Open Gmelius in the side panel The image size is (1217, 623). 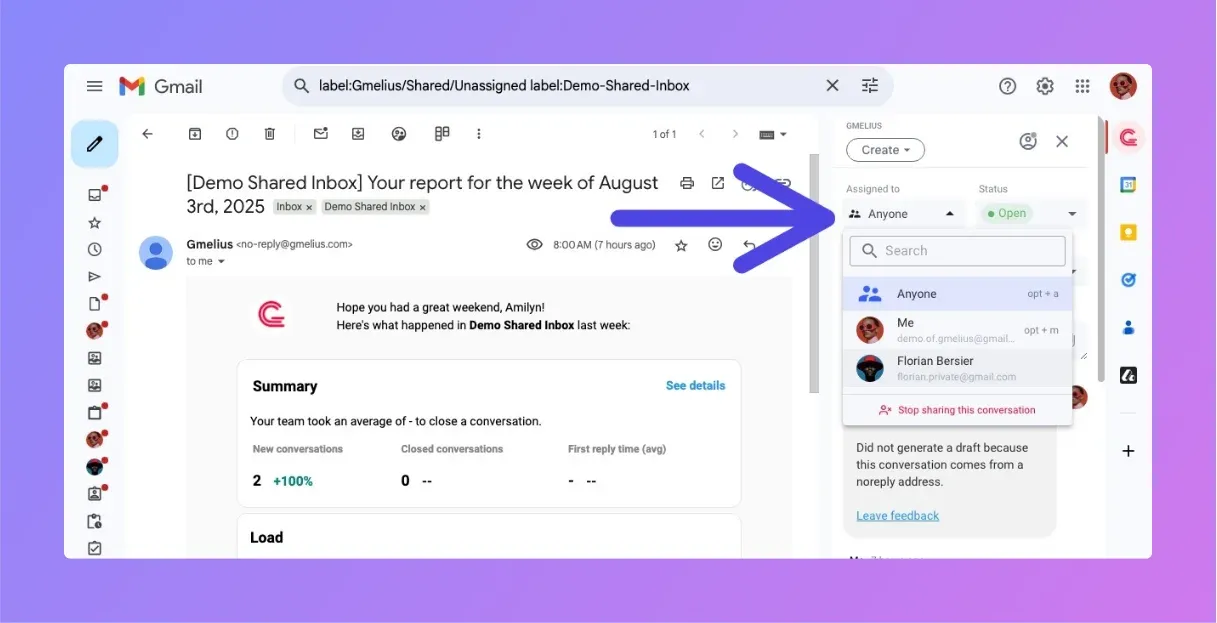pos(1129,138)
